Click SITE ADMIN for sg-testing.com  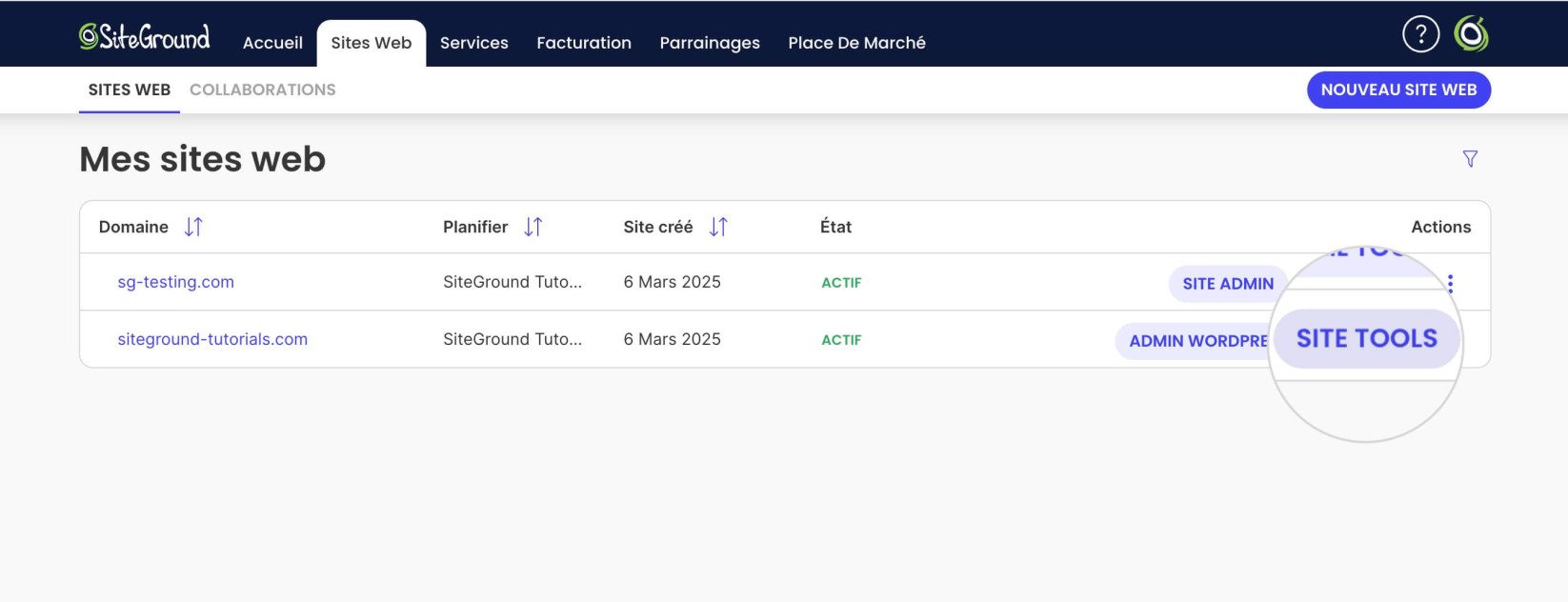1228,284
